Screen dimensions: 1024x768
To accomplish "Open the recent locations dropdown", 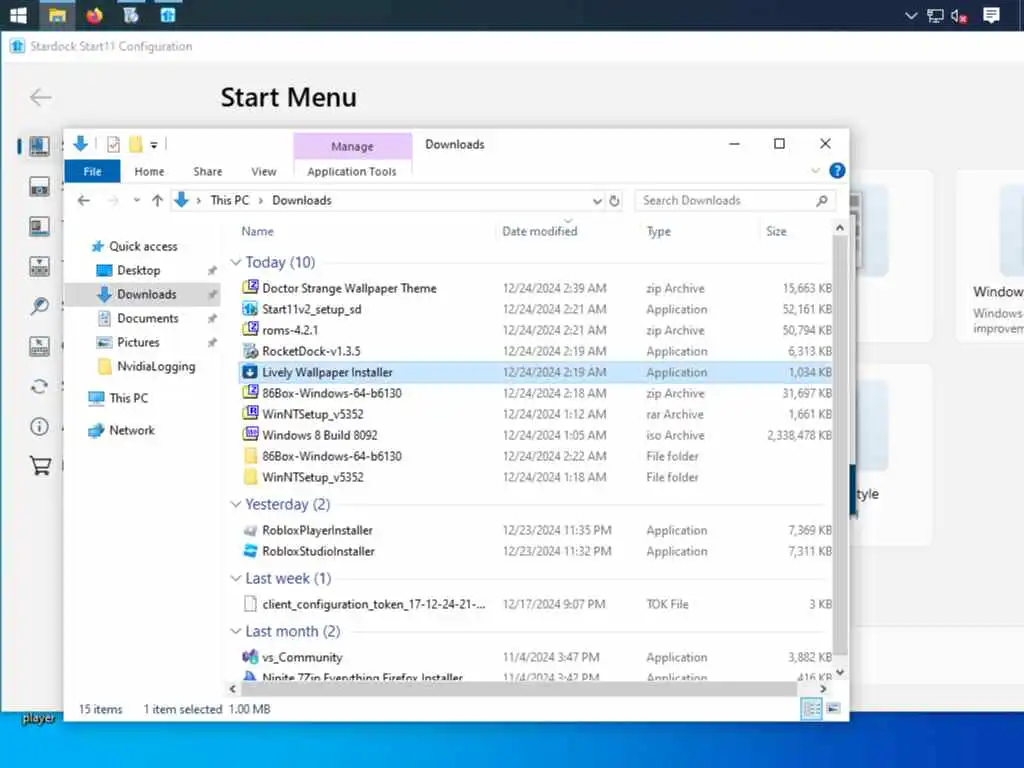I will click(136, 200).
